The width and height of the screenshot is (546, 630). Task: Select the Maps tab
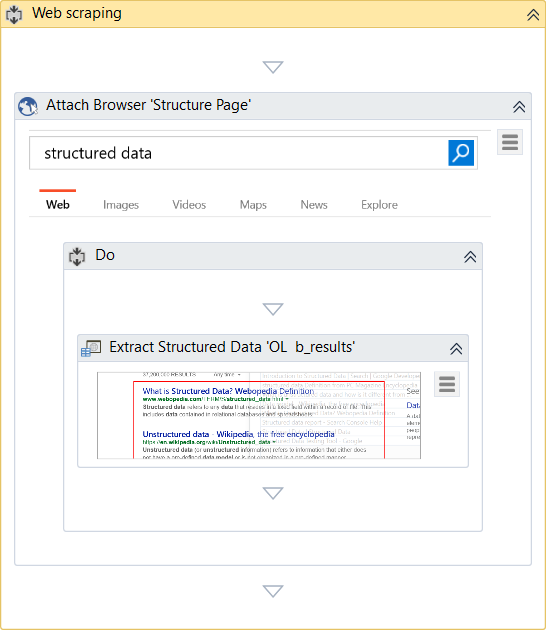[253, 205]
